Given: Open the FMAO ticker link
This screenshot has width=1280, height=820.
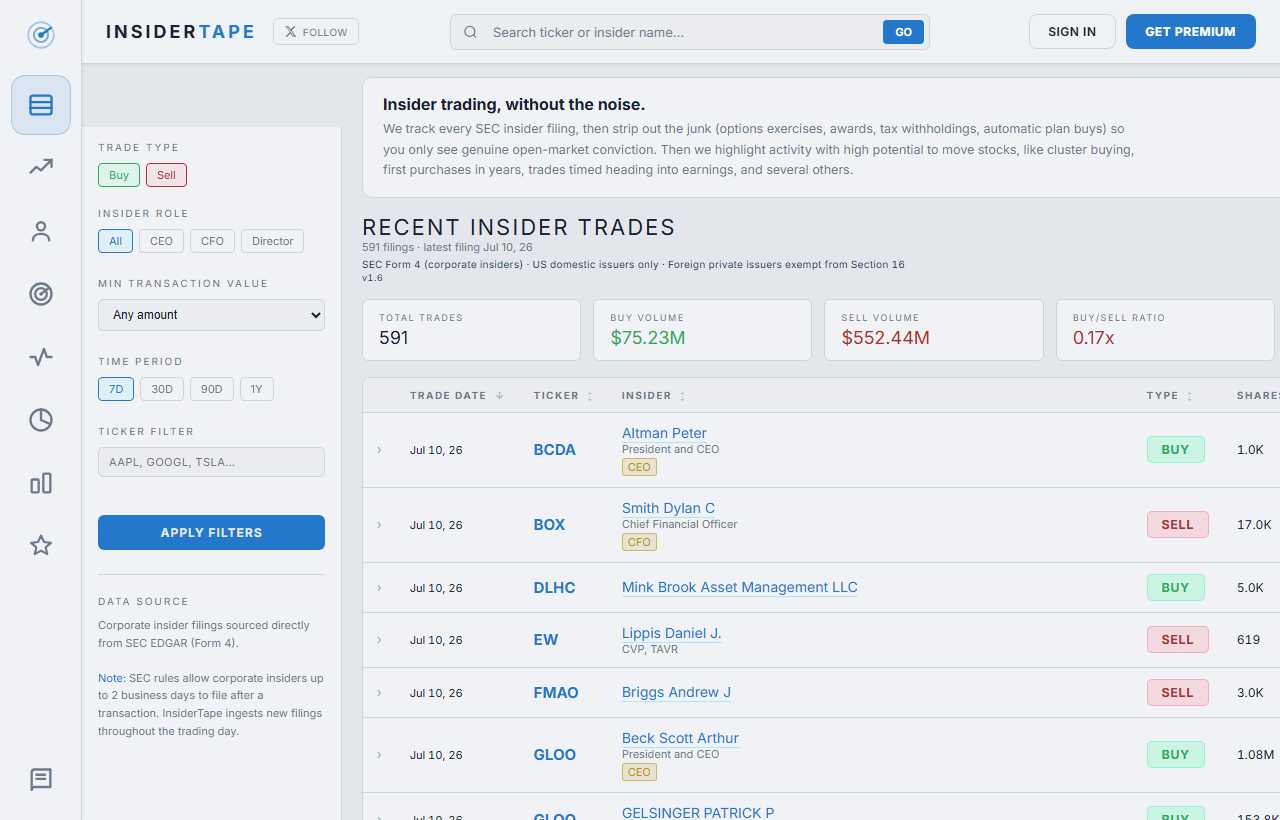Looking at the screenshot, I should (556, 693).
